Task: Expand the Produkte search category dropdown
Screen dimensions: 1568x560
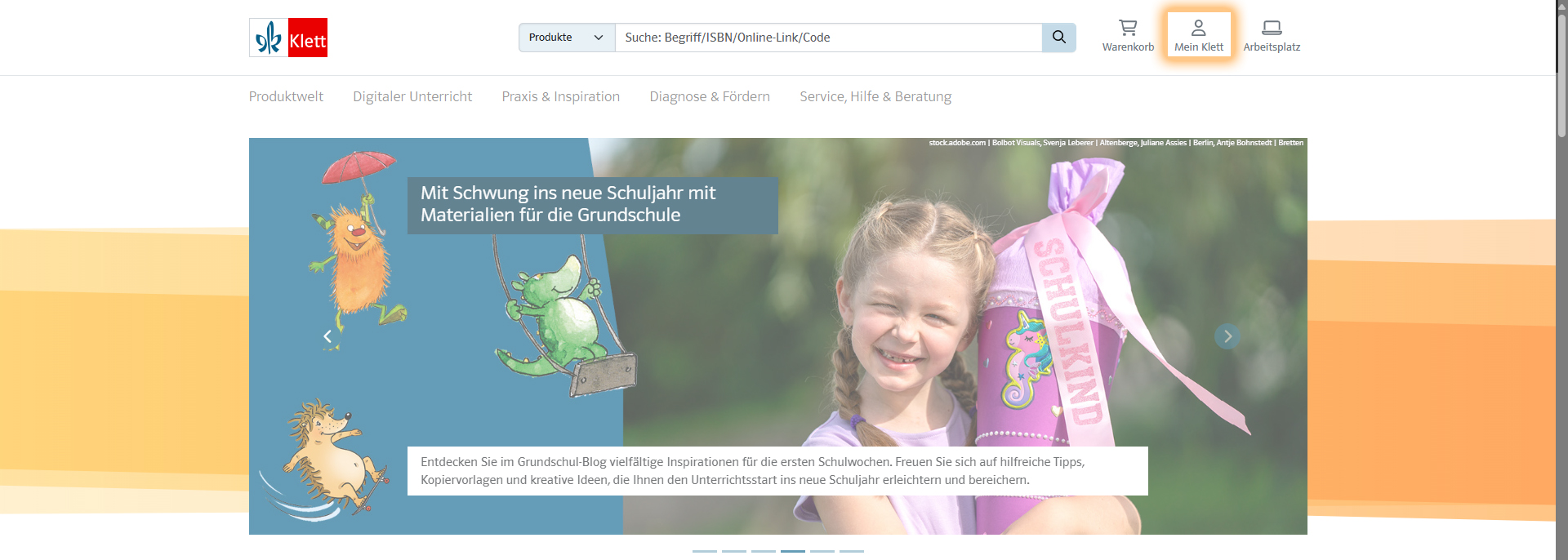Action: point(567,38)
